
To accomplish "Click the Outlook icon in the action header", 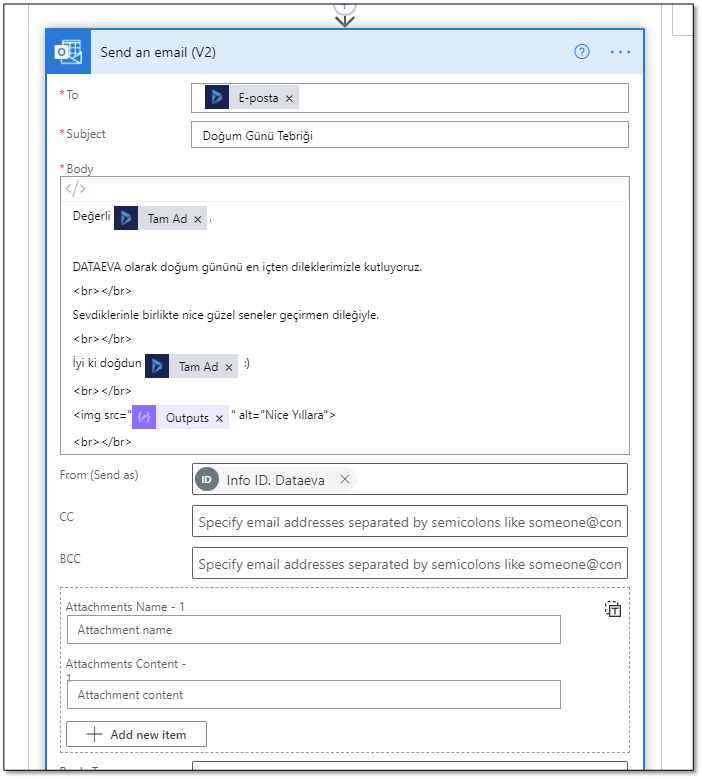I will [x=69, y=52].
